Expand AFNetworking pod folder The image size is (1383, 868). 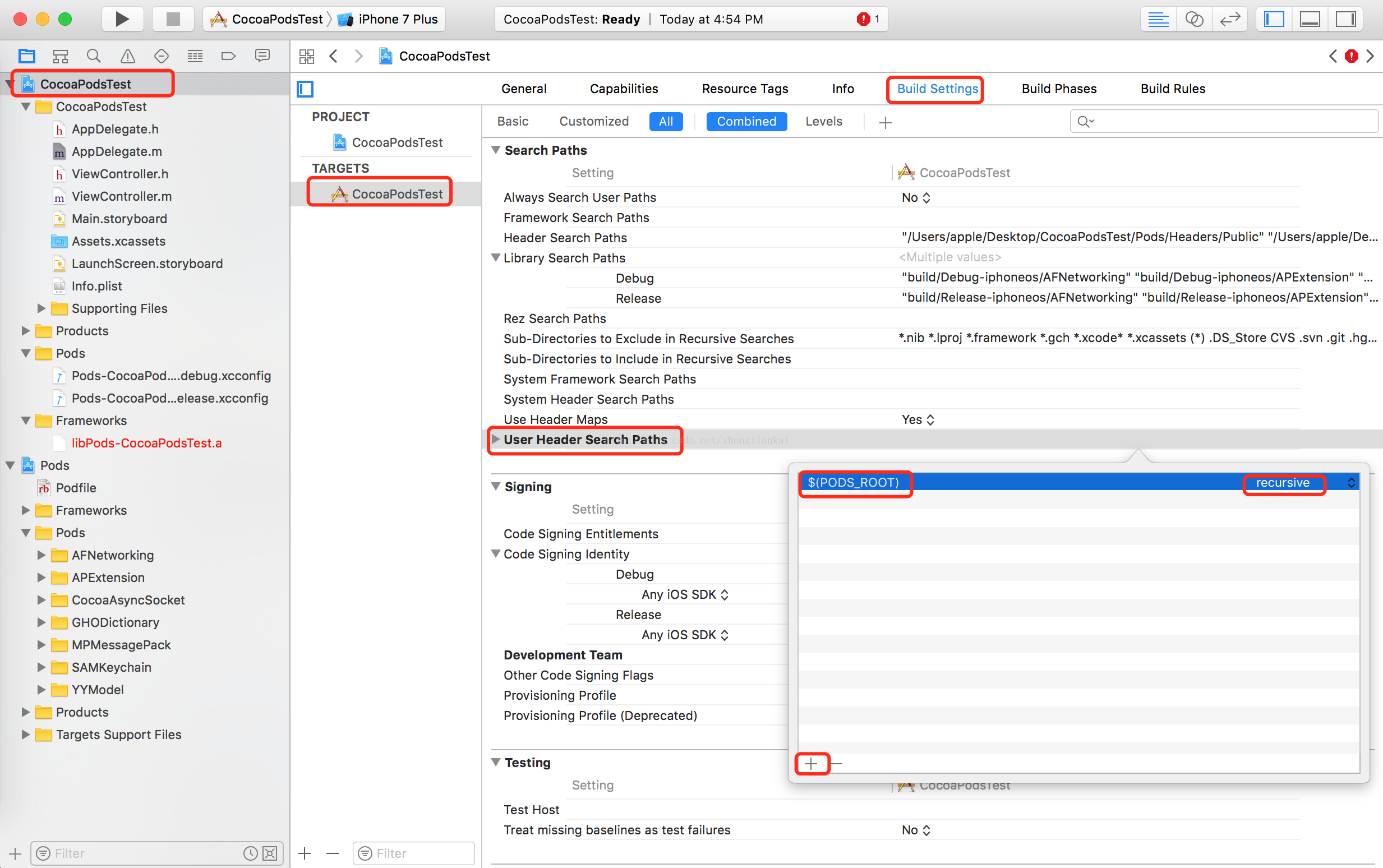click(41, 555)
